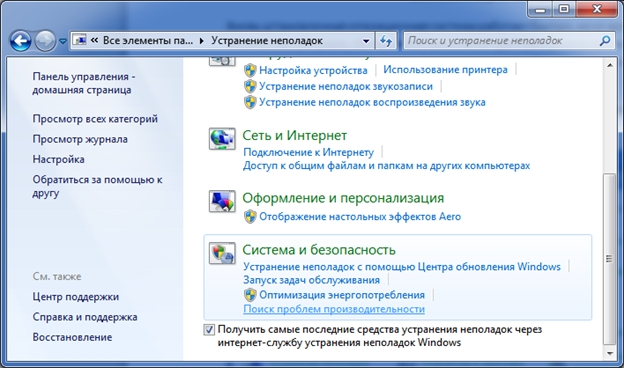Open 'Поиск проблем производительности'
This screenshot has height=368, width=624.
coord(334,309)
